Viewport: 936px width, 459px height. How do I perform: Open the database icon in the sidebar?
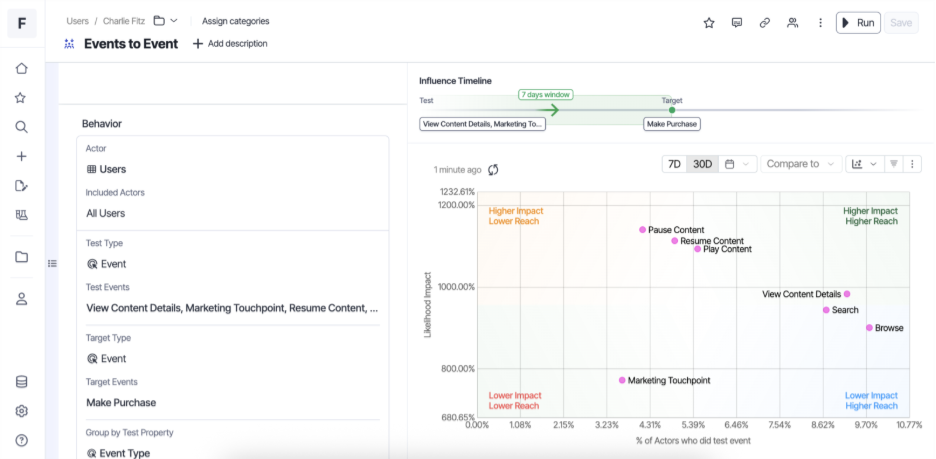click(21, 382)
